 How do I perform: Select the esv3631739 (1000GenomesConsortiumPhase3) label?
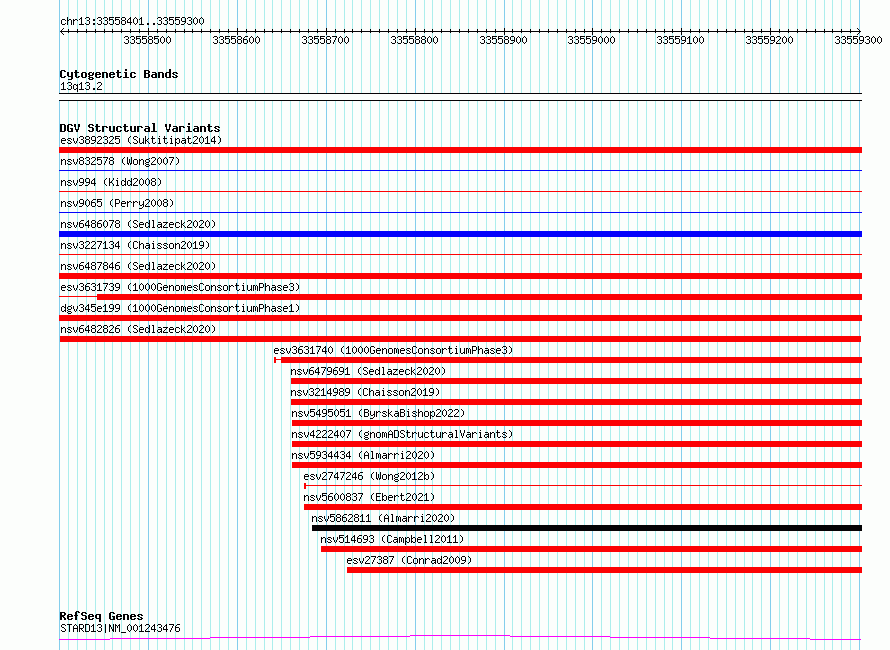click(x=180, y=287)
